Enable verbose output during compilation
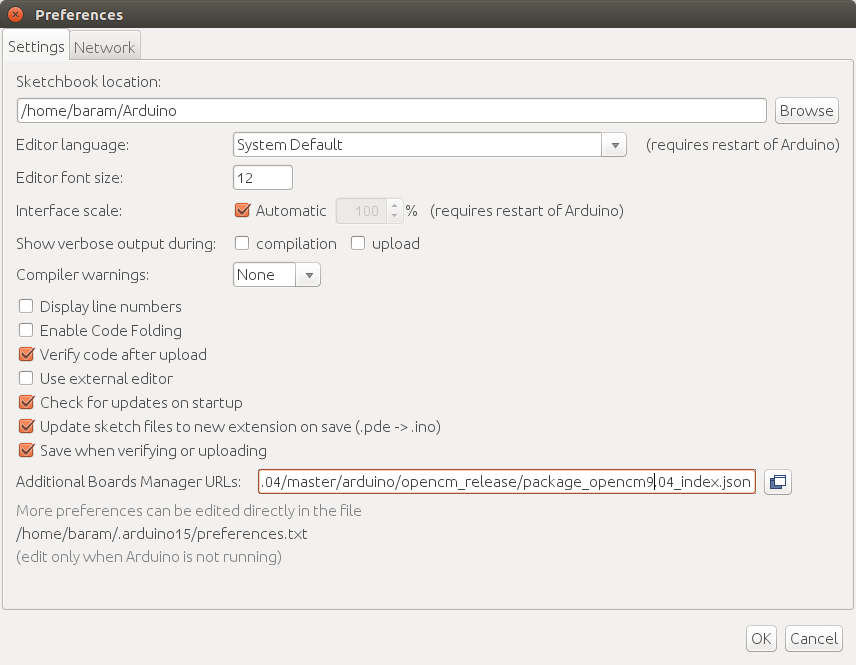Screen dimensions: 856x665 click(241, 243)
